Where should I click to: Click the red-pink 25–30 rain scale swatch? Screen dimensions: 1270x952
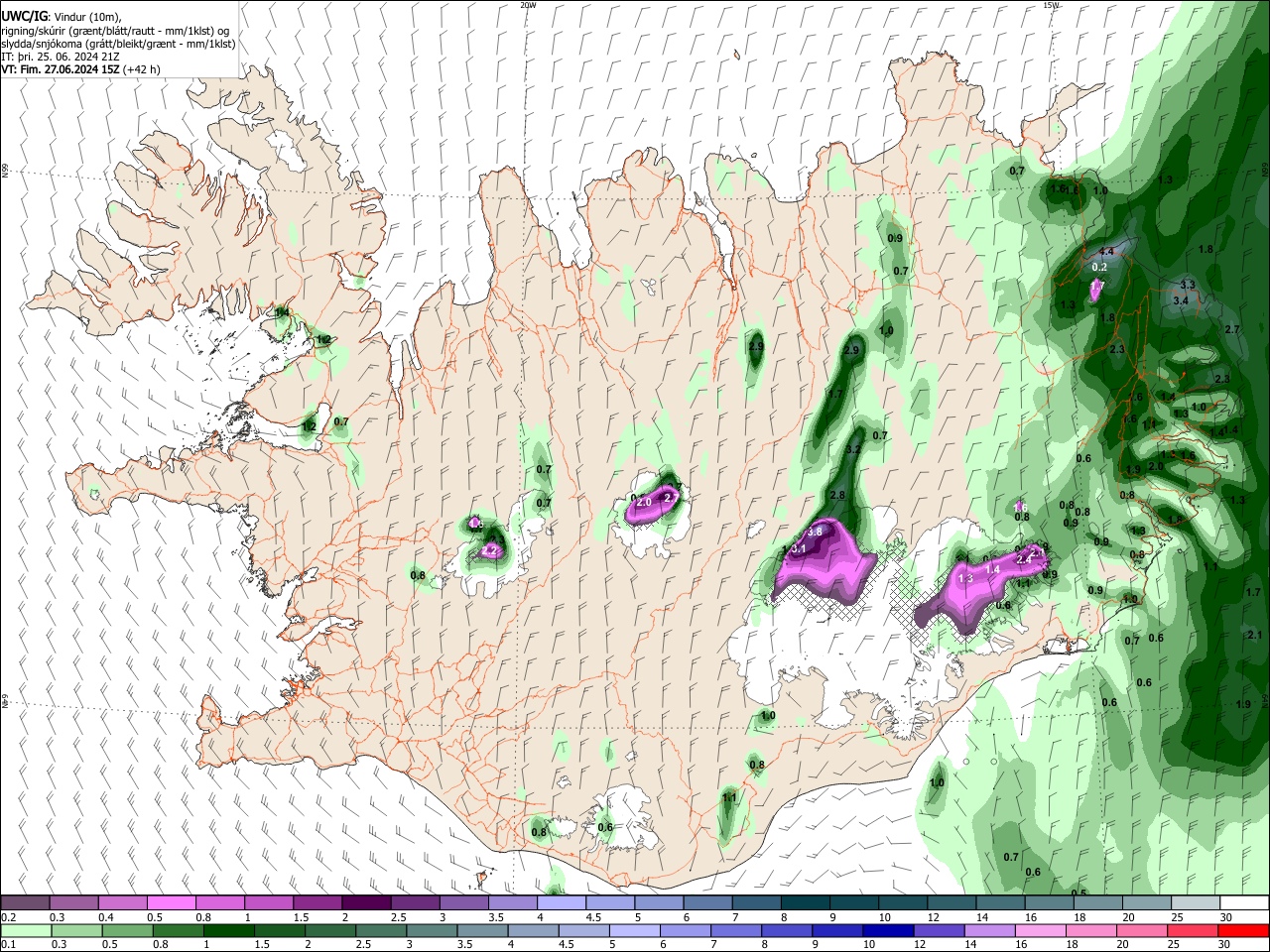pos(1194,930)
